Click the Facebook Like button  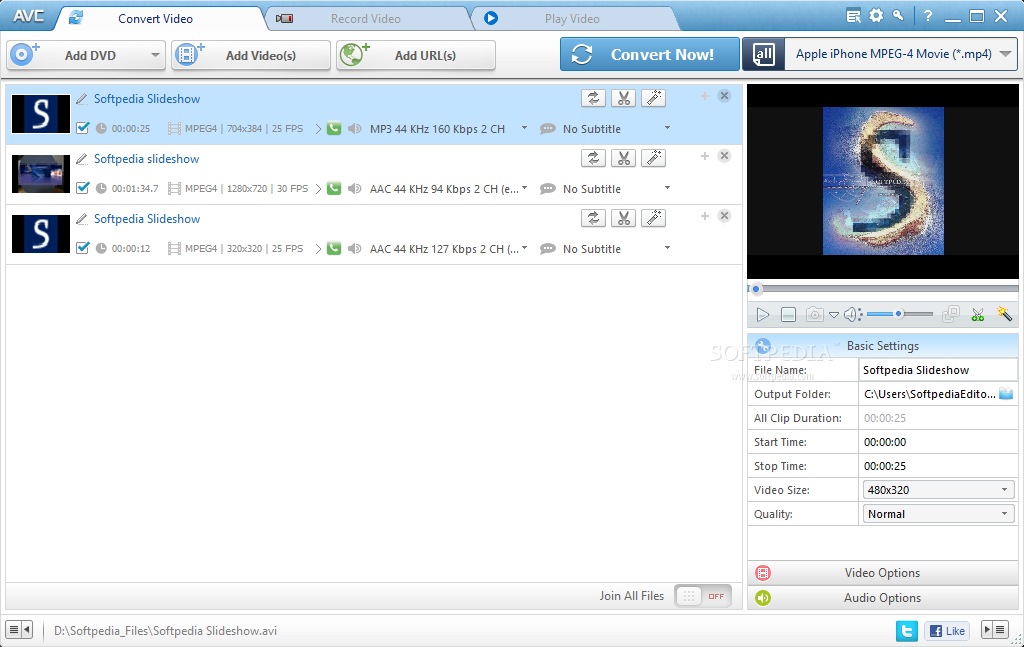[947, 631]
